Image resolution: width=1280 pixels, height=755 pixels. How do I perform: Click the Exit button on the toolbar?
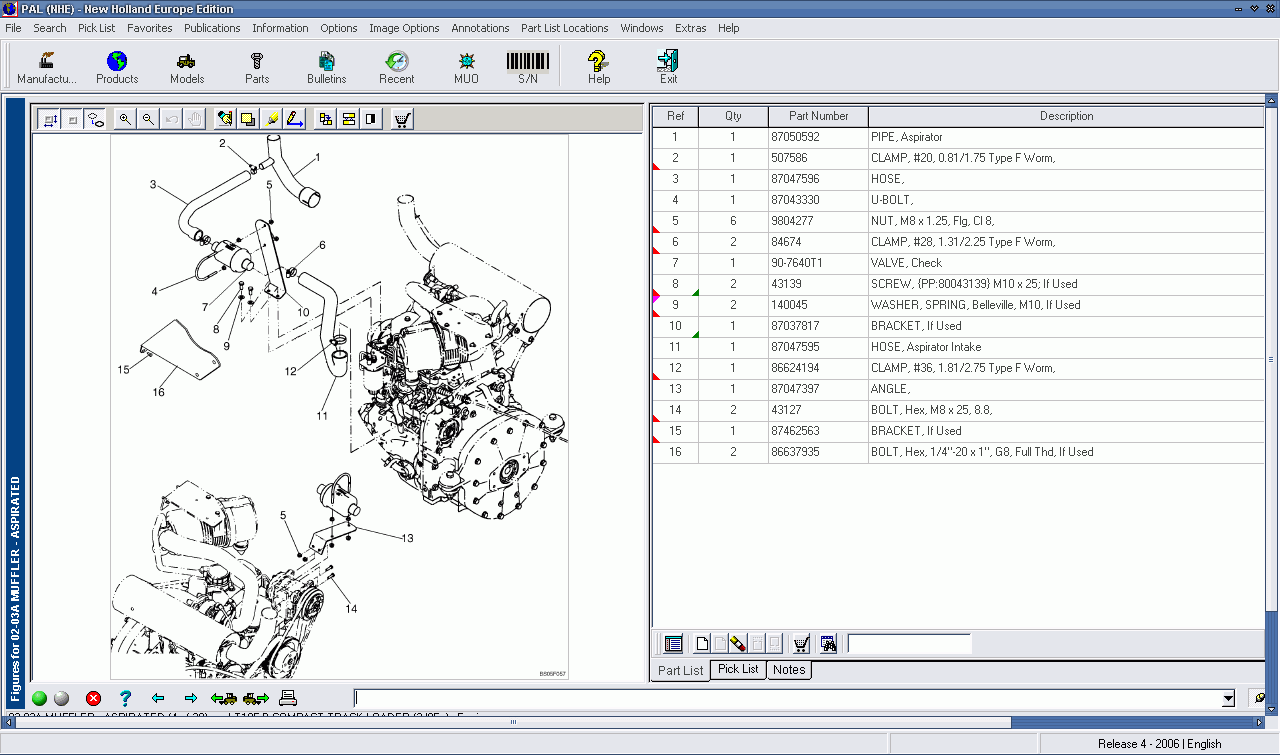(668, 66)
